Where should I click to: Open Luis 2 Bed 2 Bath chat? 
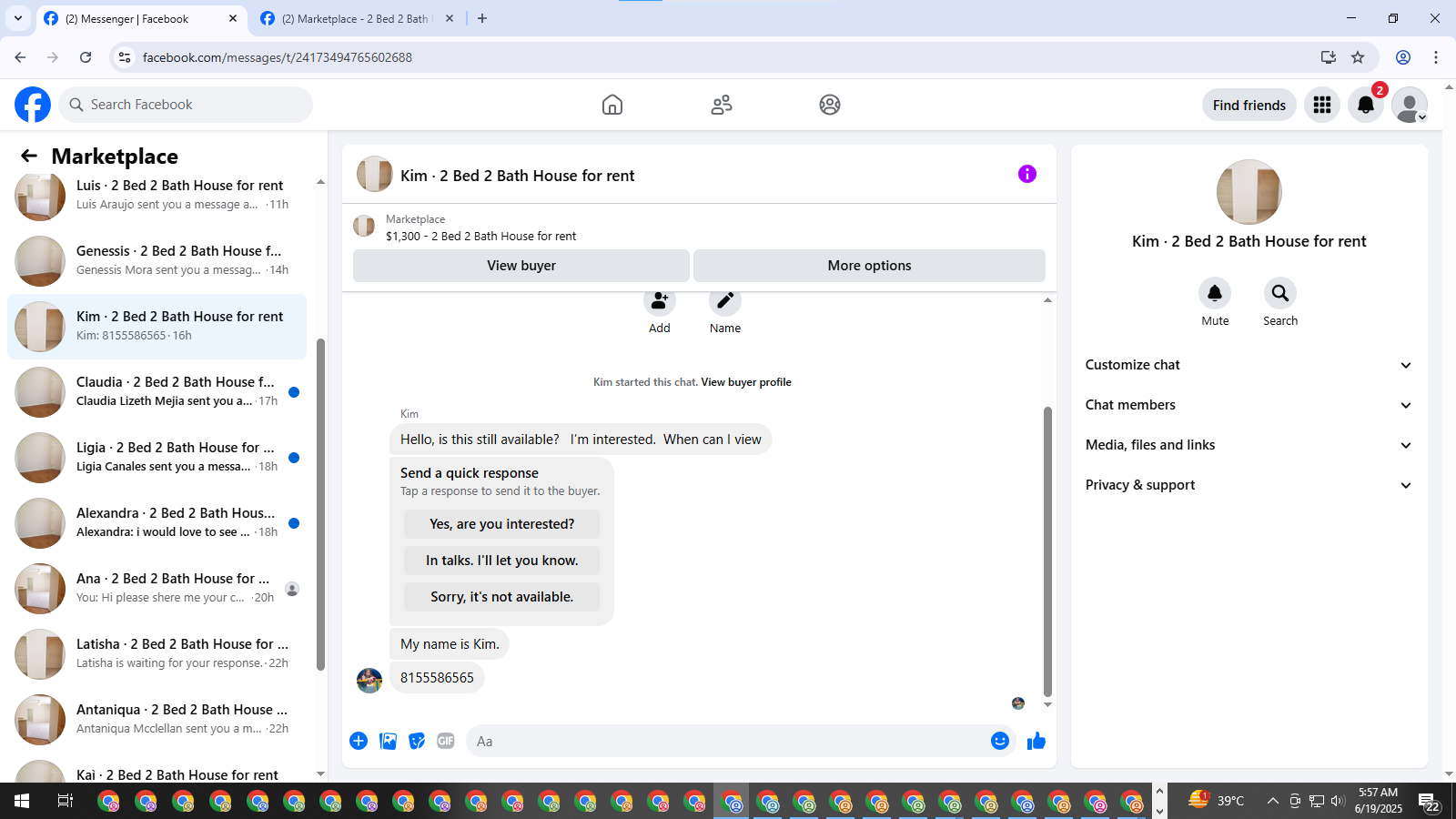157,195
